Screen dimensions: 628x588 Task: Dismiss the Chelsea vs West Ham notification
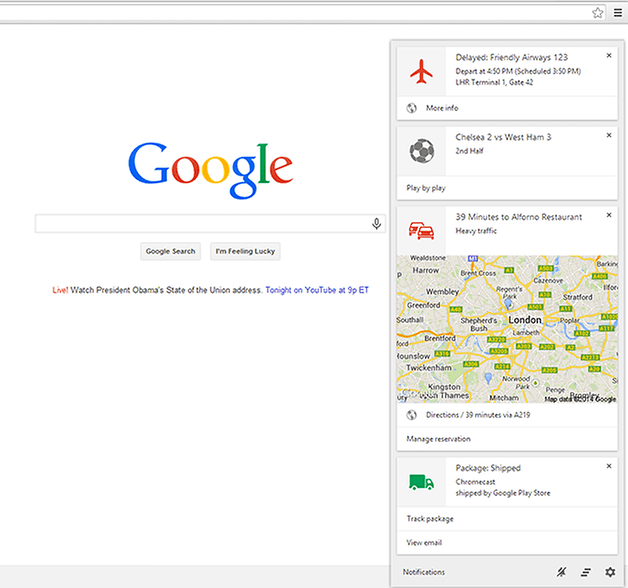pyautogui.click(x=609, y=135)
